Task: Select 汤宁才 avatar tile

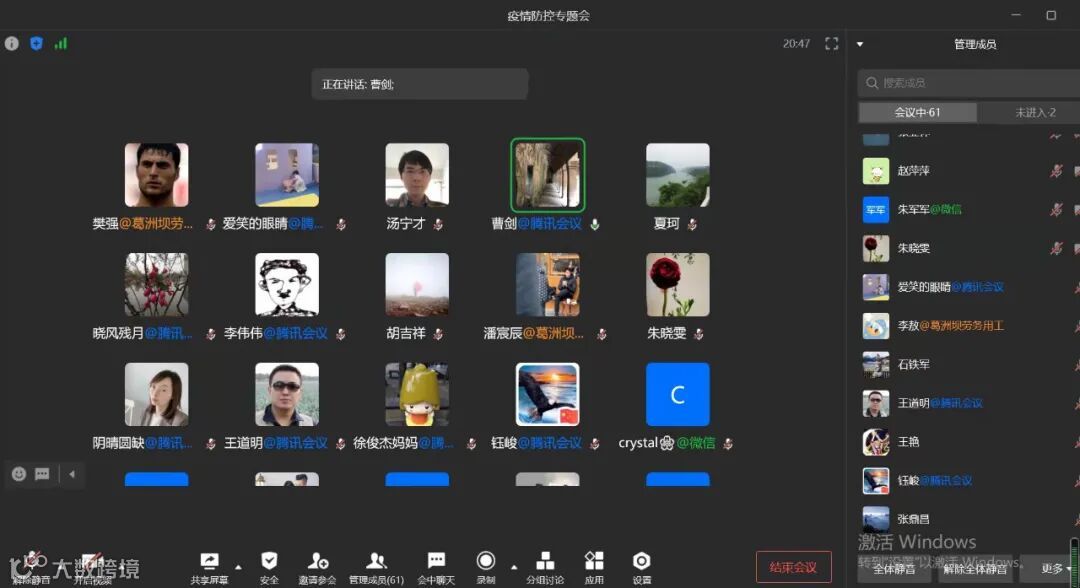Action: click(x=417, y=175)
